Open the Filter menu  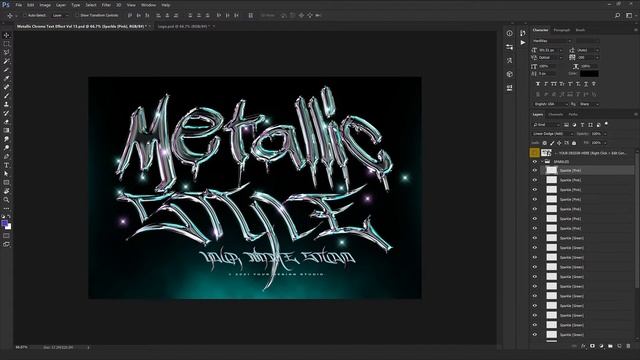tap(106, 5)
